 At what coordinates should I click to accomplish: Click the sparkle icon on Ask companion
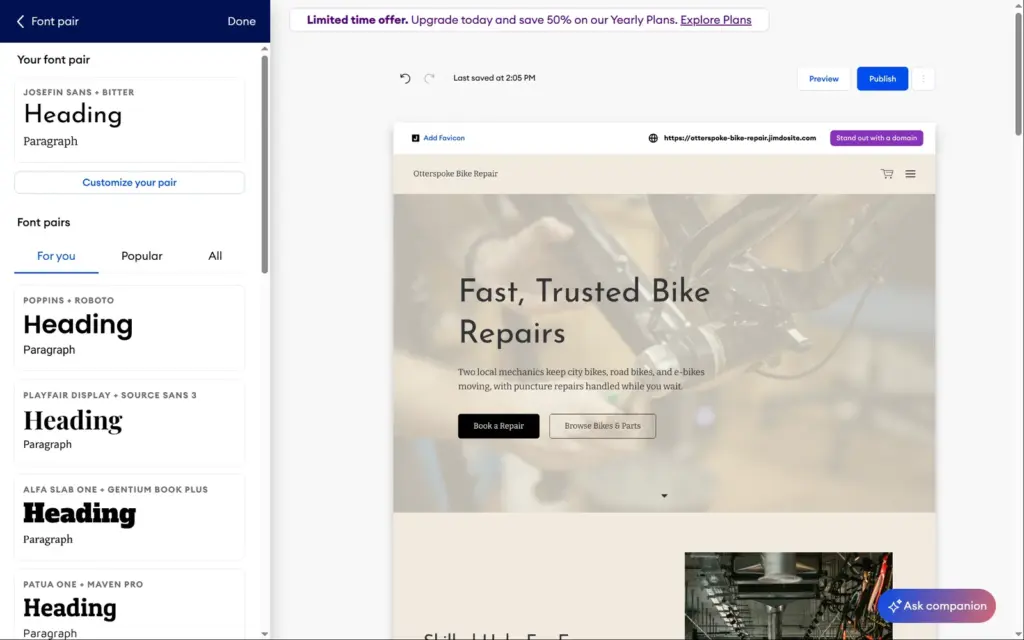click(x=894, y=606)
